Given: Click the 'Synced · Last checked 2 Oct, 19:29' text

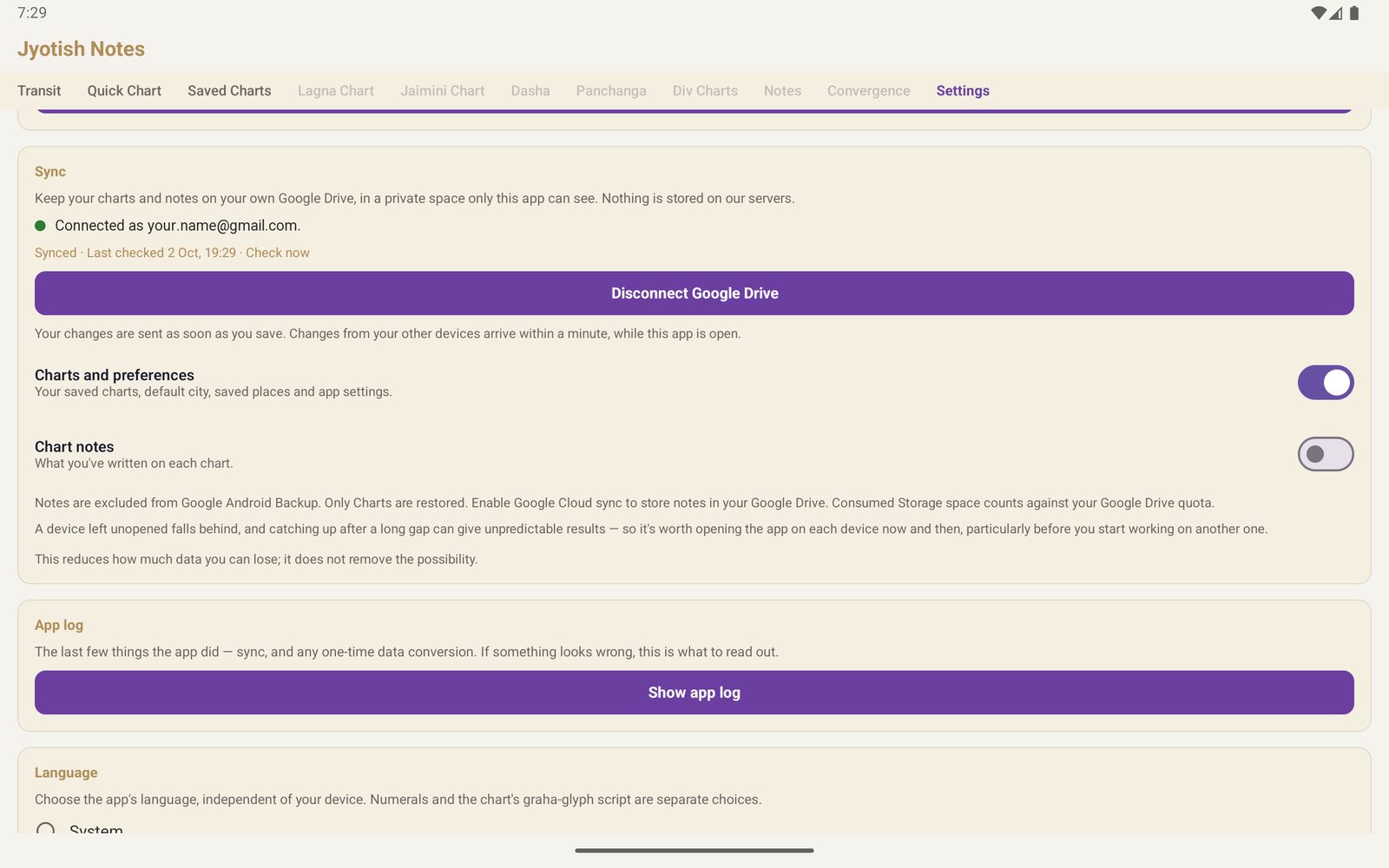Looking at the screenshot, I should pos(135,253).
